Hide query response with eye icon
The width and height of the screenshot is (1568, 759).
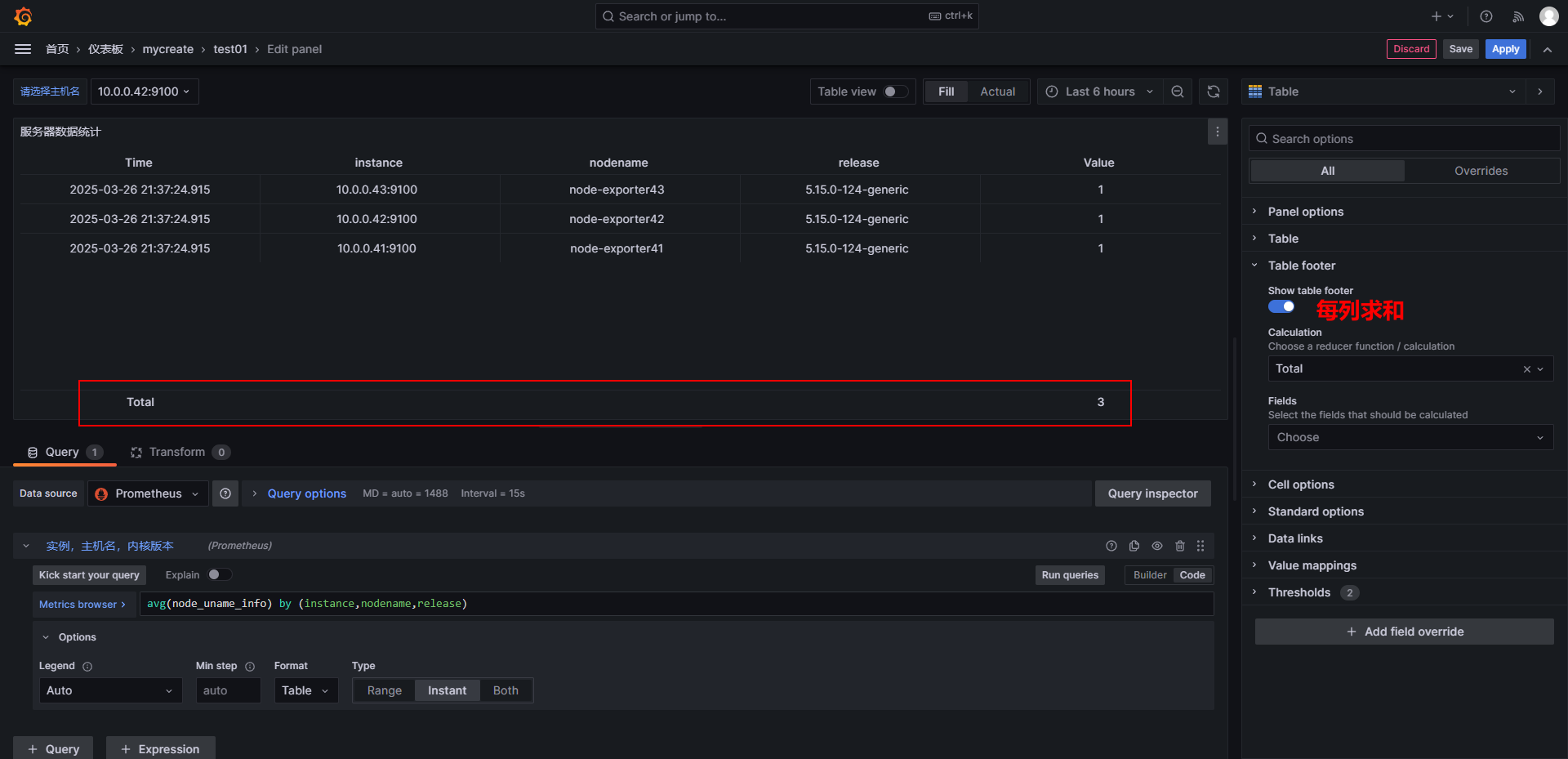1157,546
